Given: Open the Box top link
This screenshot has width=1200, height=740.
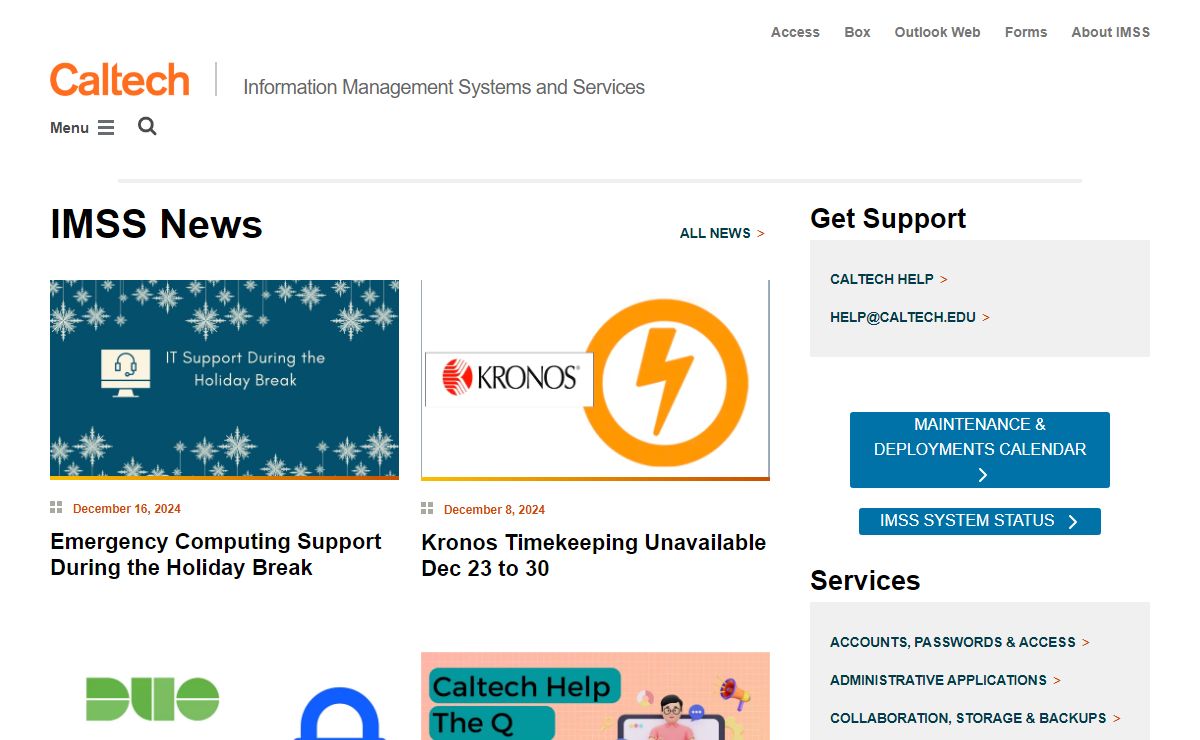Looking at the screenshot, I should 857,32.
